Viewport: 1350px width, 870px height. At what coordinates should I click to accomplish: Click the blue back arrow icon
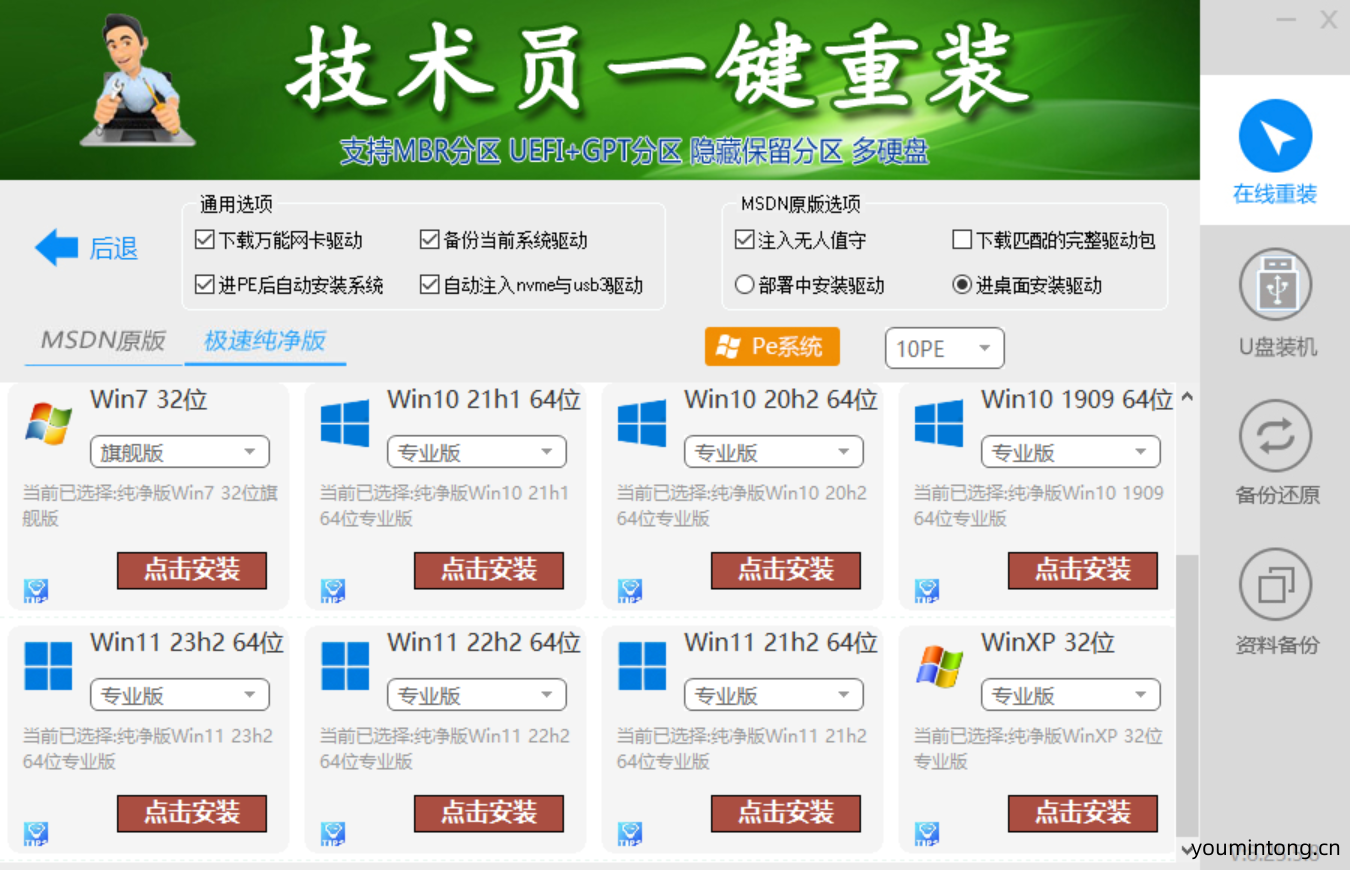click(x=56, y=248)
